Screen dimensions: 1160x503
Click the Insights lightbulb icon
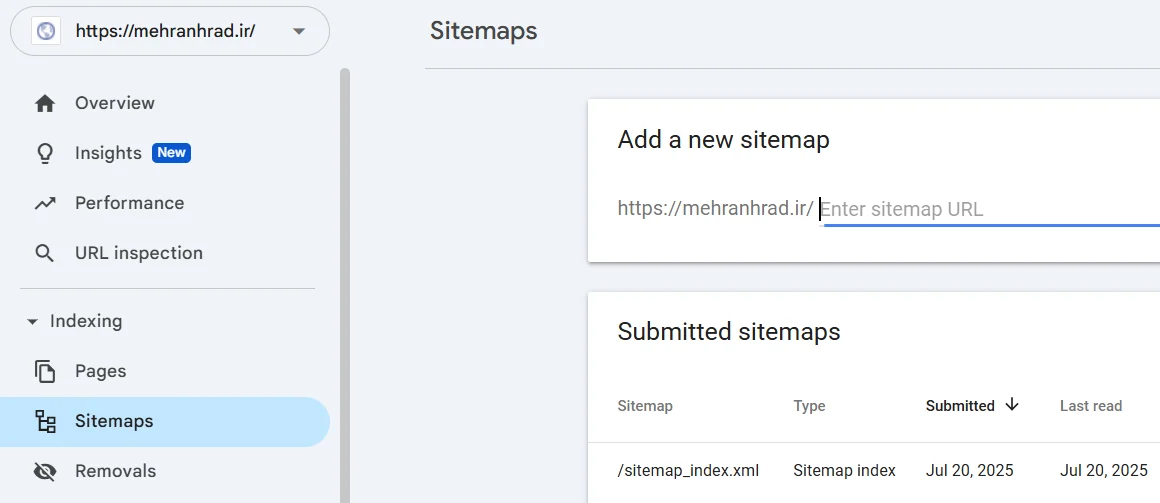pos(44,153)
